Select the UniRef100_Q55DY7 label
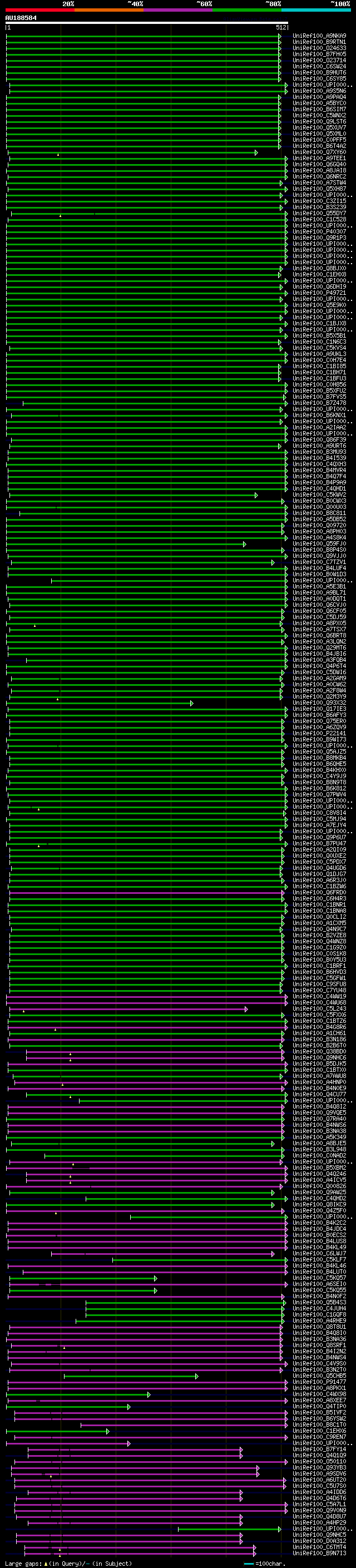The image size is (356, 1568). (x=319, y=213)
